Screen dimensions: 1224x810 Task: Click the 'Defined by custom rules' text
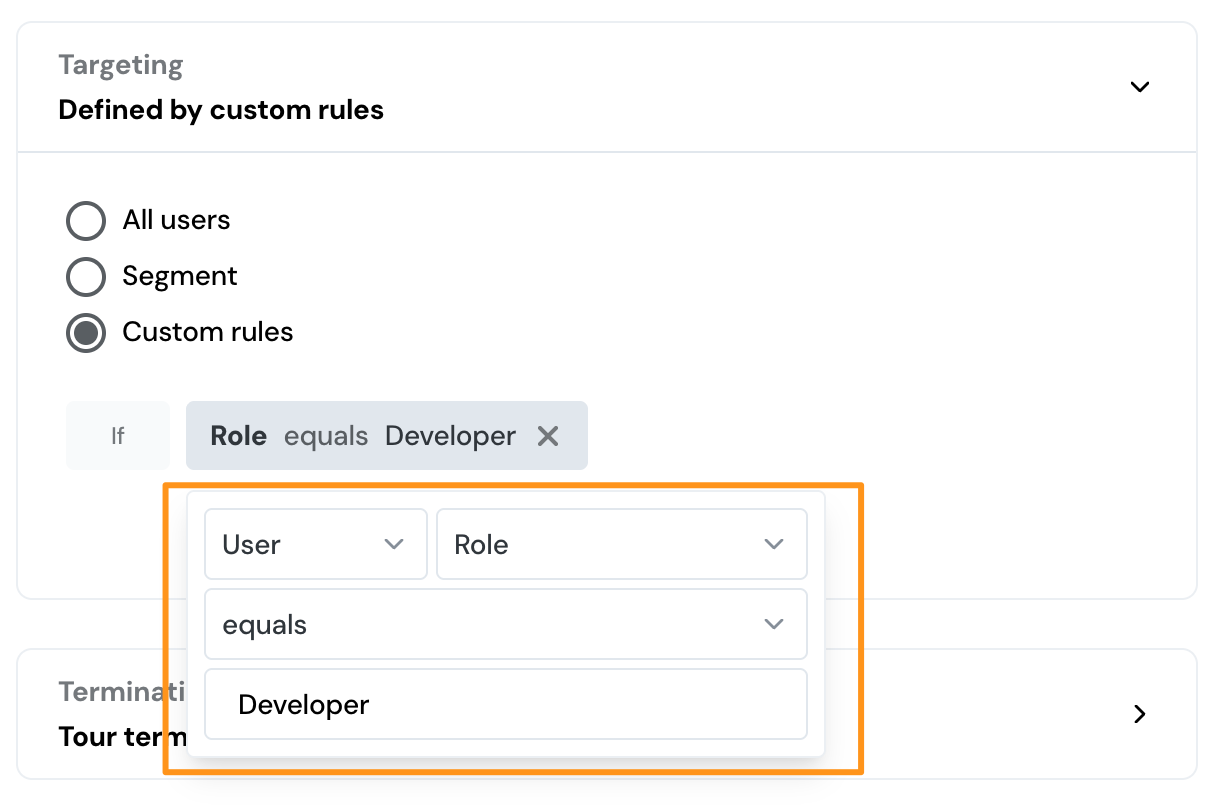(x=221, y=110)
